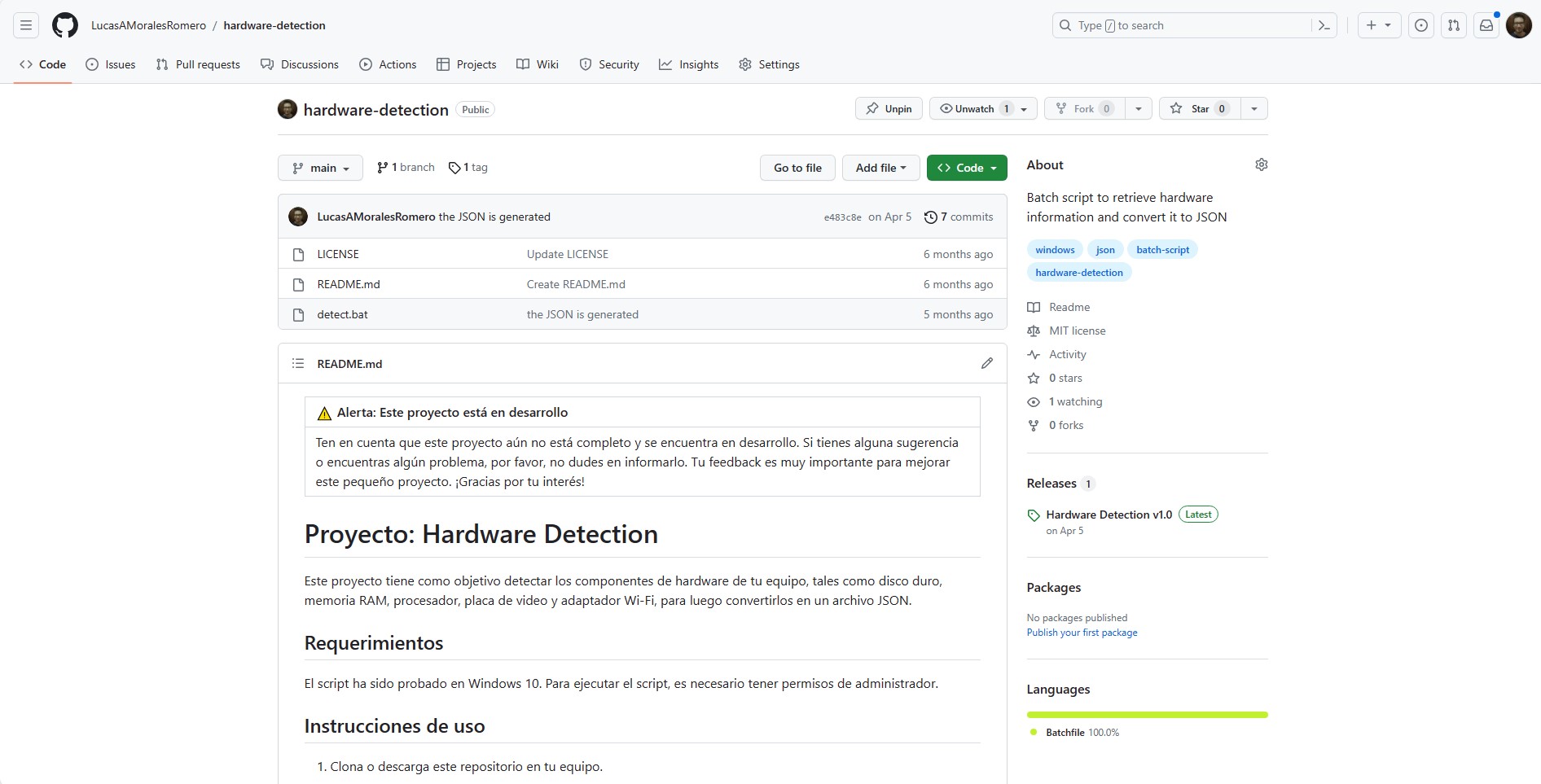Expand the green Code dropdown
Image resolution: width=1541 pixels, height=784 pixels.
coord(967,168)
